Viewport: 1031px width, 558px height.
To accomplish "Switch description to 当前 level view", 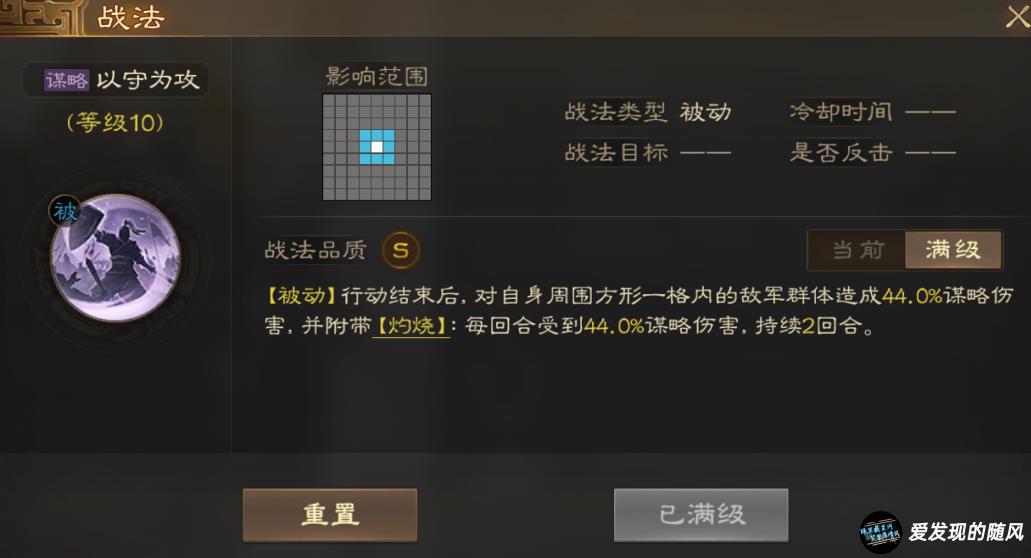I will [x=857, y=250].
